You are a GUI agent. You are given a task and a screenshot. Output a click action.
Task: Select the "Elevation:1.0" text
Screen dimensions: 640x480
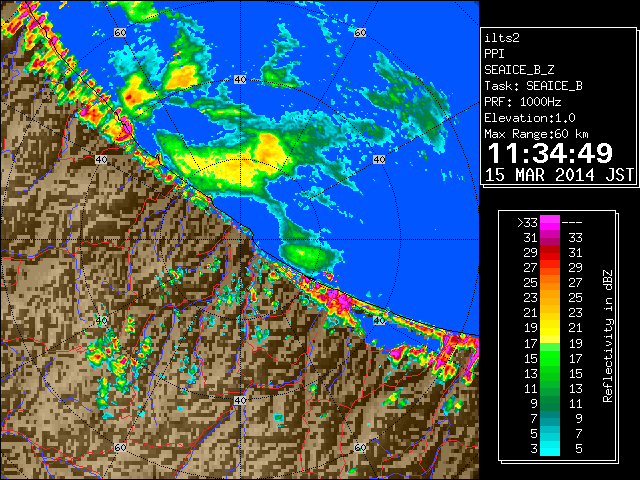(530, 118)
